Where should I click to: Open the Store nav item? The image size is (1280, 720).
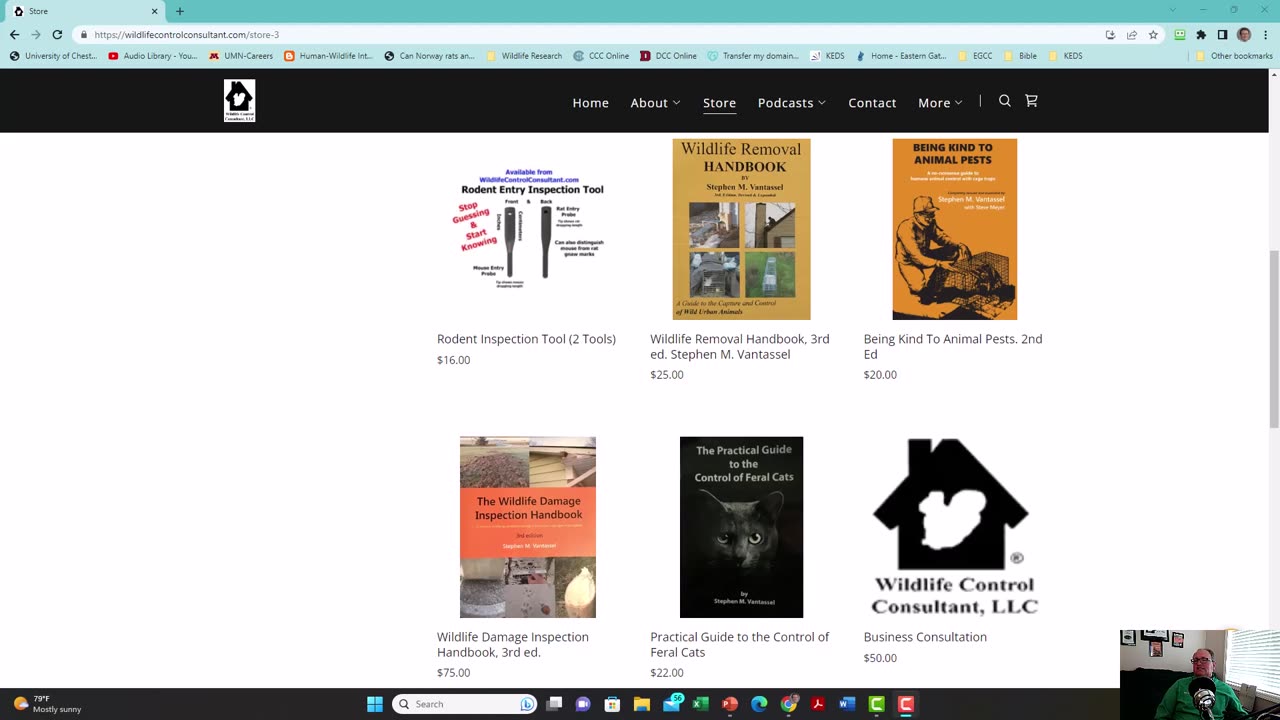(719, 102)
